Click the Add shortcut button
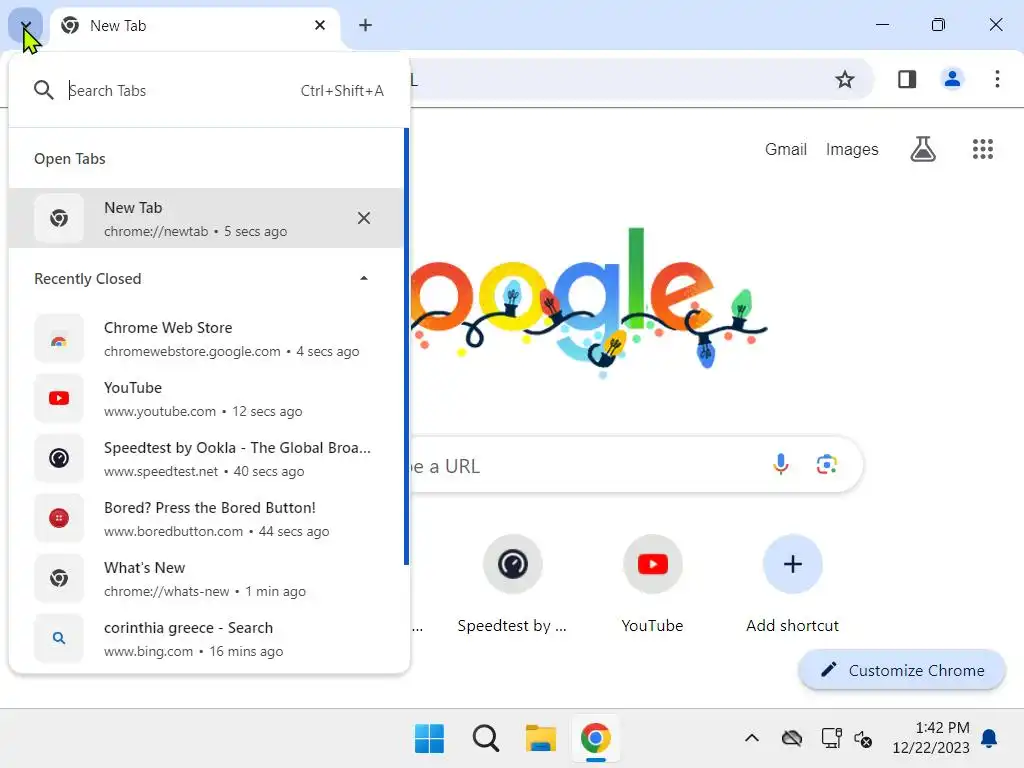Viewport: 1024px width, 768px height. point(792,584)
